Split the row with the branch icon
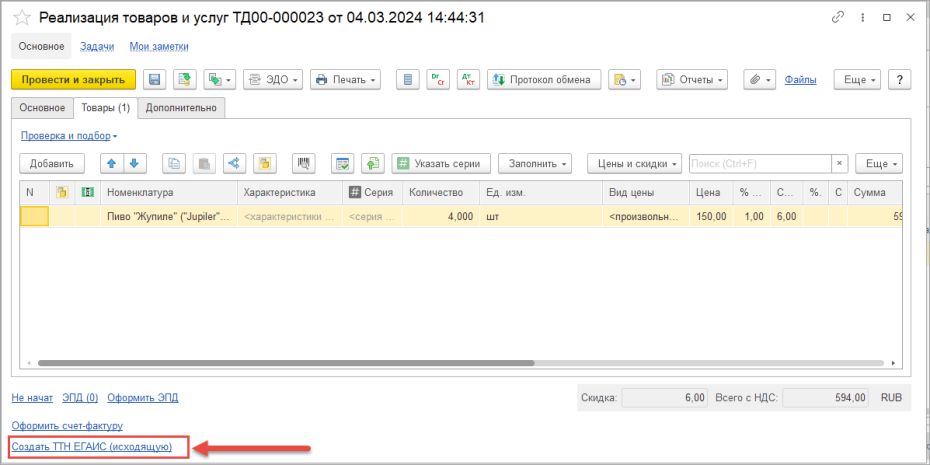930x465 pixels. (235, 164)
